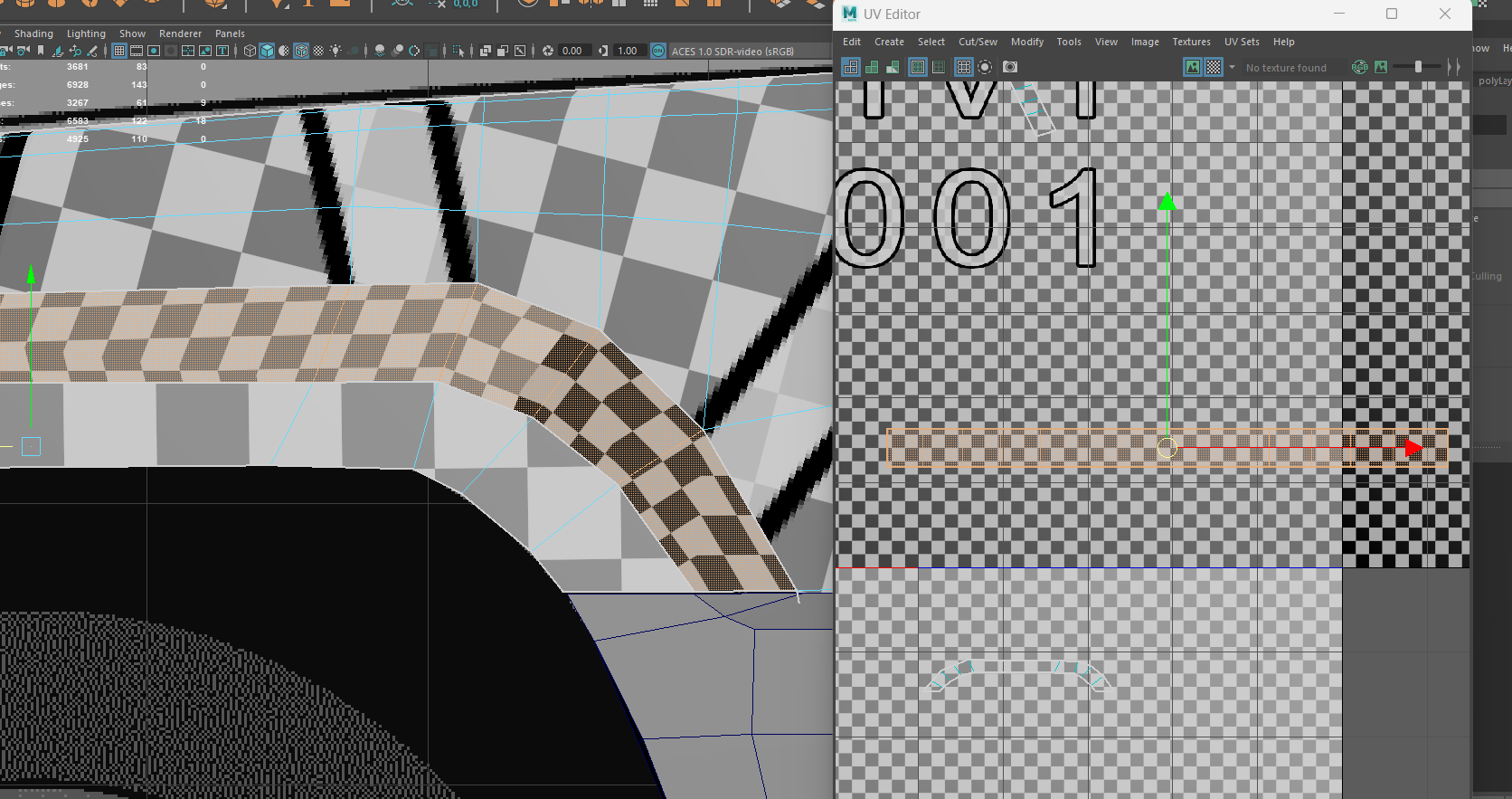The height and width of the screenshot is (799, 1512).
Task: Click the UV snapshot camera icon
Action: pyautogui.click(x=1010, y=67)
